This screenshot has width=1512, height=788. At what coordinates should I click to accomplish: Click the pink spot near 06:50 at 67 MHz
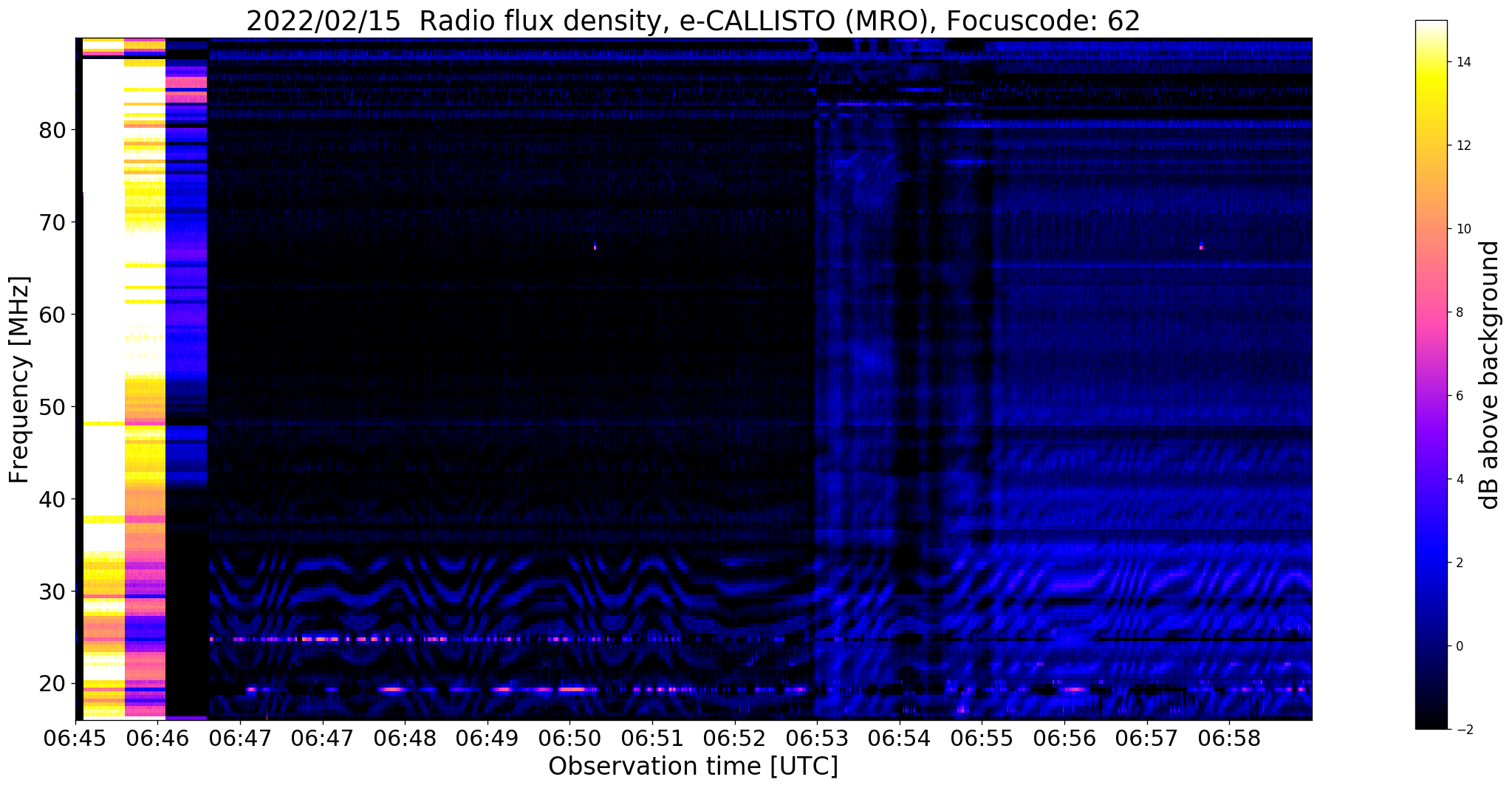coord(595,246)
